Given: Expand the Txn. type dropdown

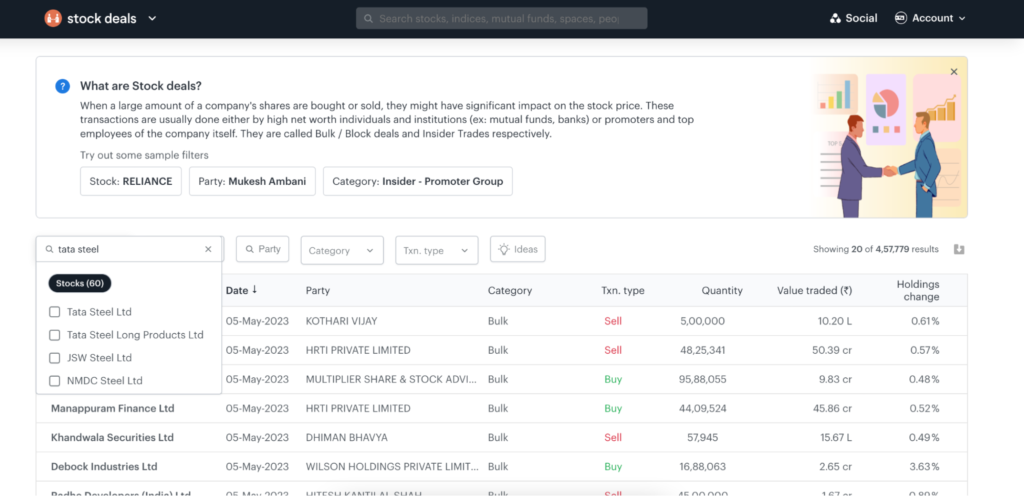Looking at the screenshot, I should (436, 250).
